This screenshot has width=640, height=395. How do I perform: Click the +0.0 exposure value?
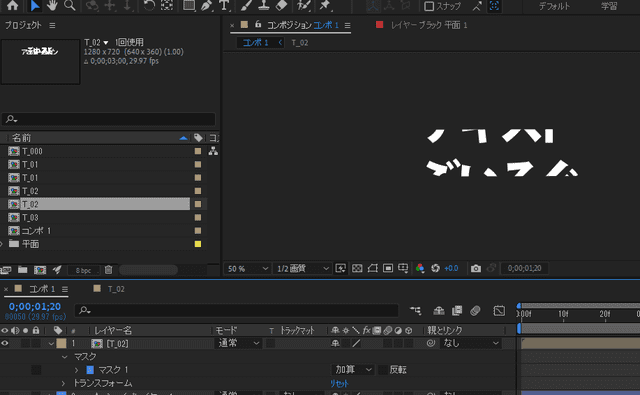coord(451,268)
